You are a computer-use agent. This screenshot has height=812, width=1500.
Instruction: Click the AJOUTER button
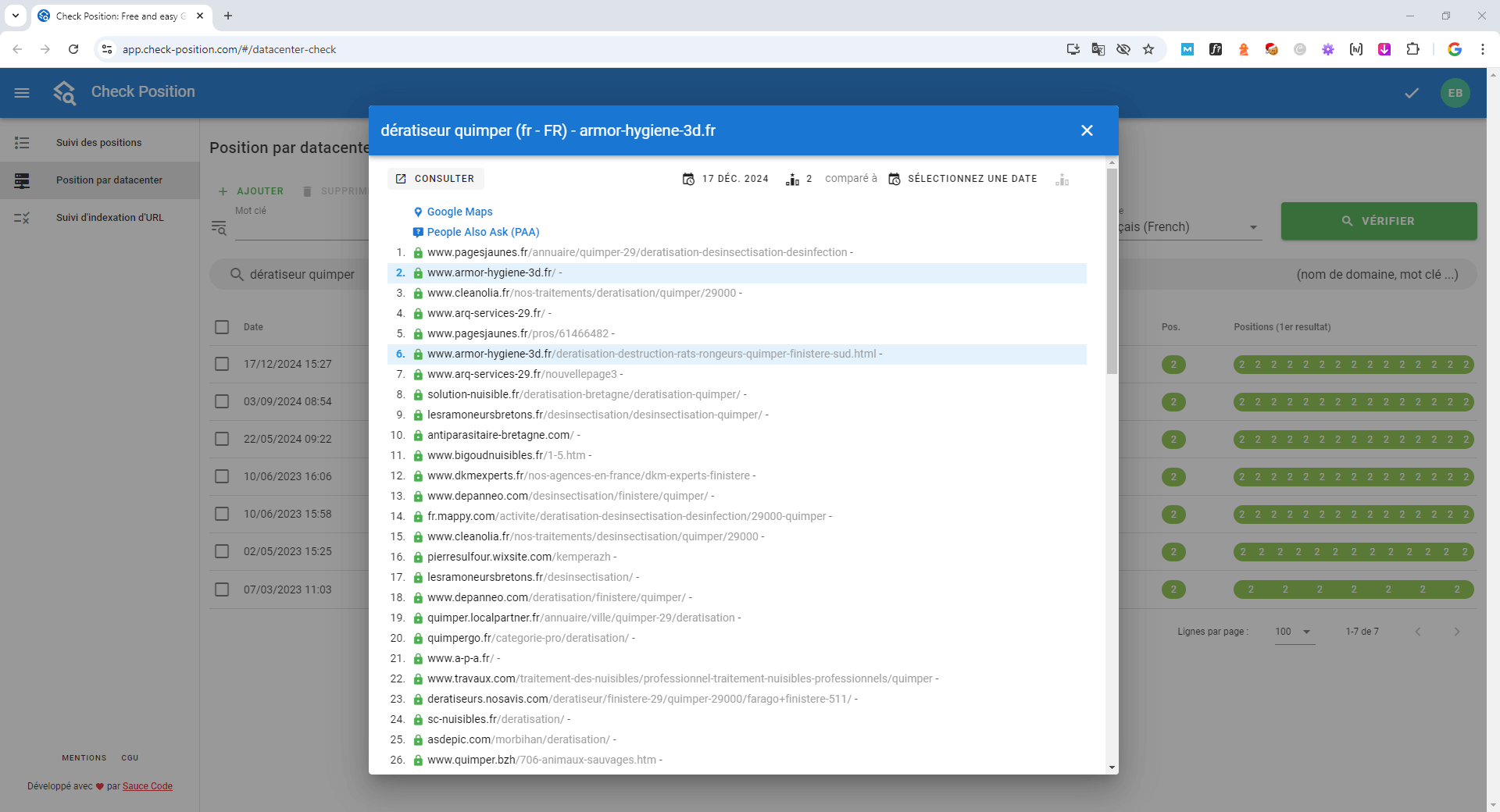click(x=251, y=191)
